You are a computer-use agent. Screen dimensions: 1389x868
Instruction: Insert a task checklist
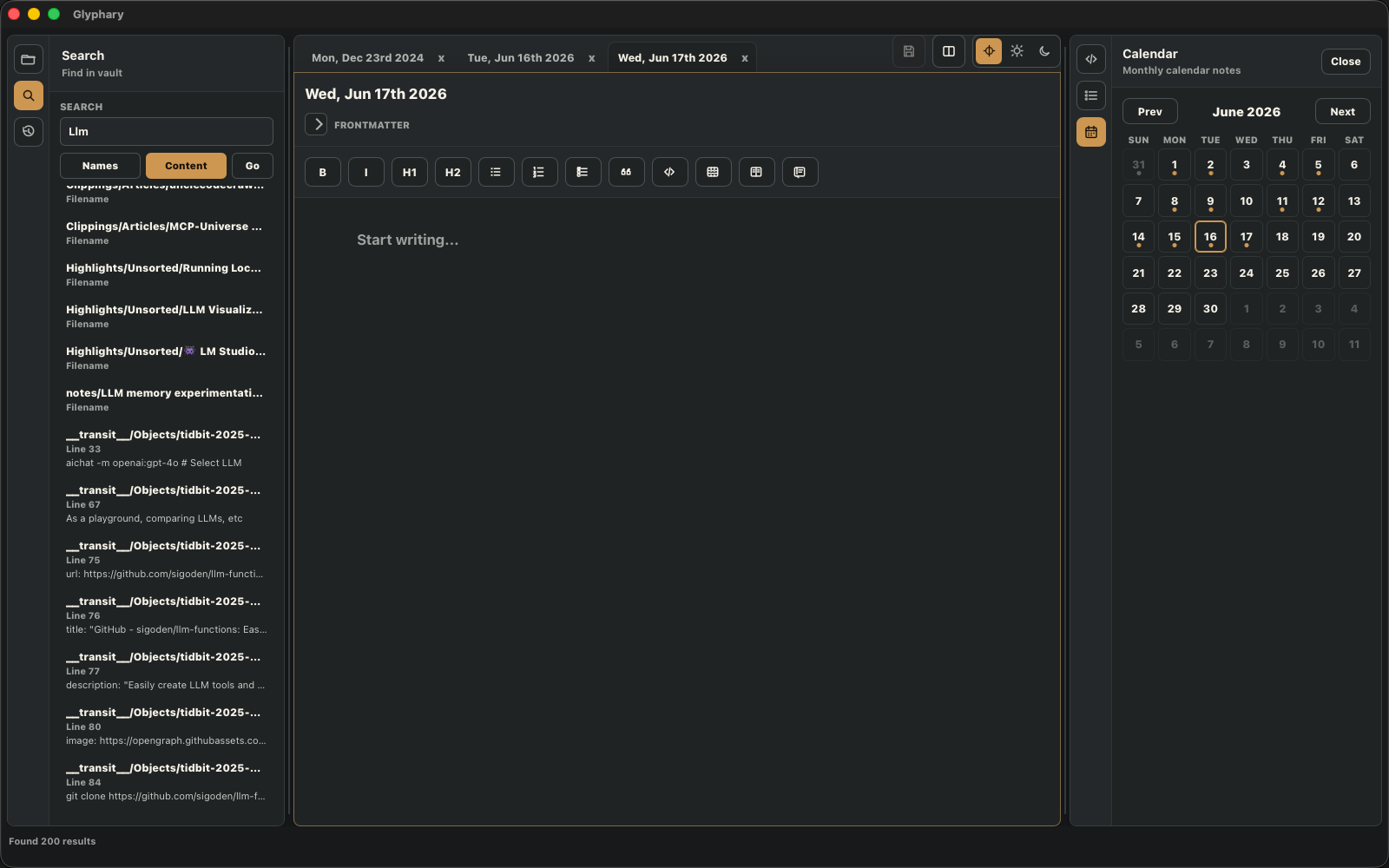(583, 172)
